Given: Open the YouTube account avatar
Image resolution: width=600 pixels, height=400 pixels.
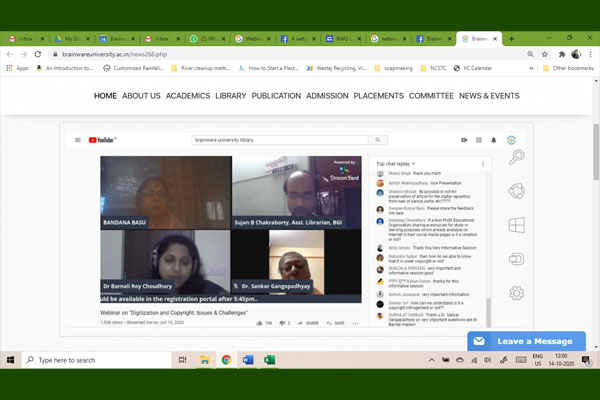Looking at the screenshot, I should pos(511,140).
